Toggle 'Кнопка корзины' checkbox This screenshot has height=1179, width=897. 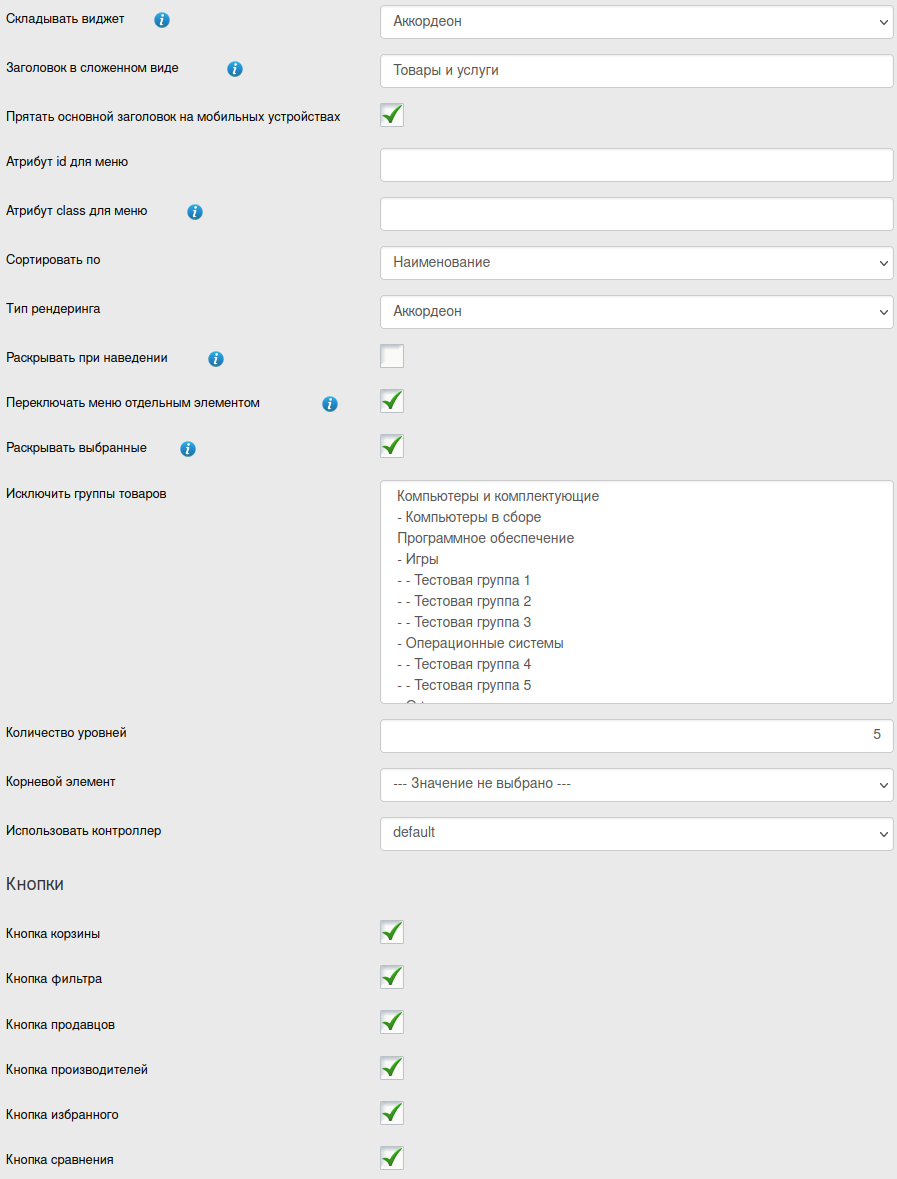coord(392,932)
